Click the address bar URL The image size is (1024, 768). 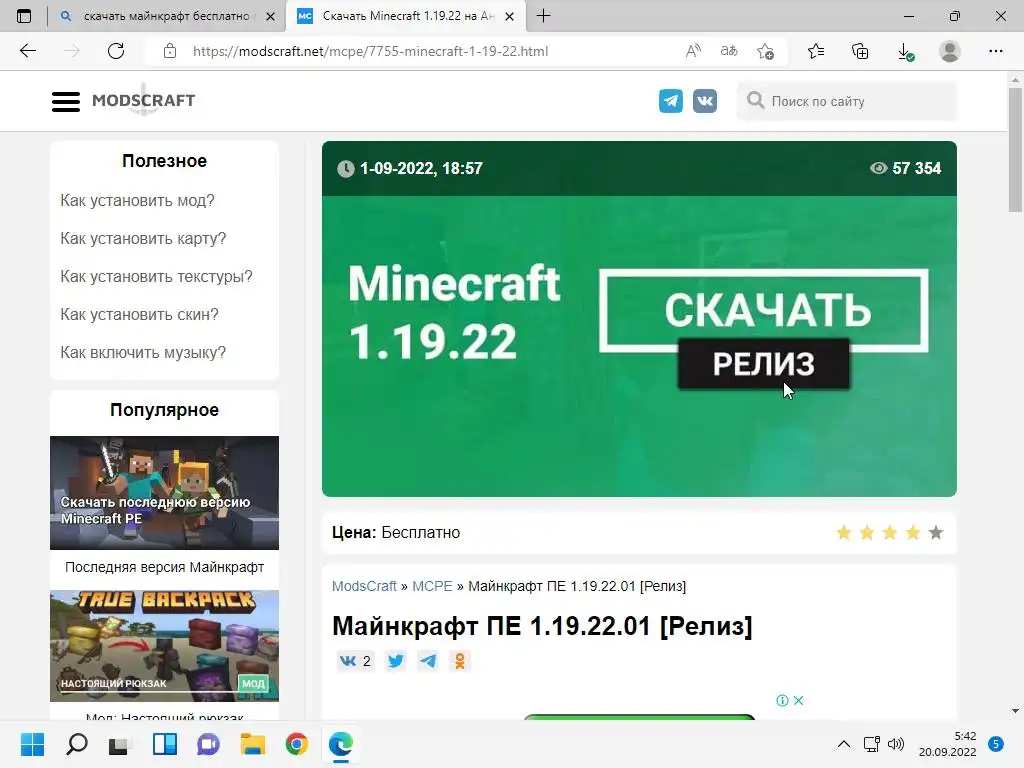[x=370, y=51]
